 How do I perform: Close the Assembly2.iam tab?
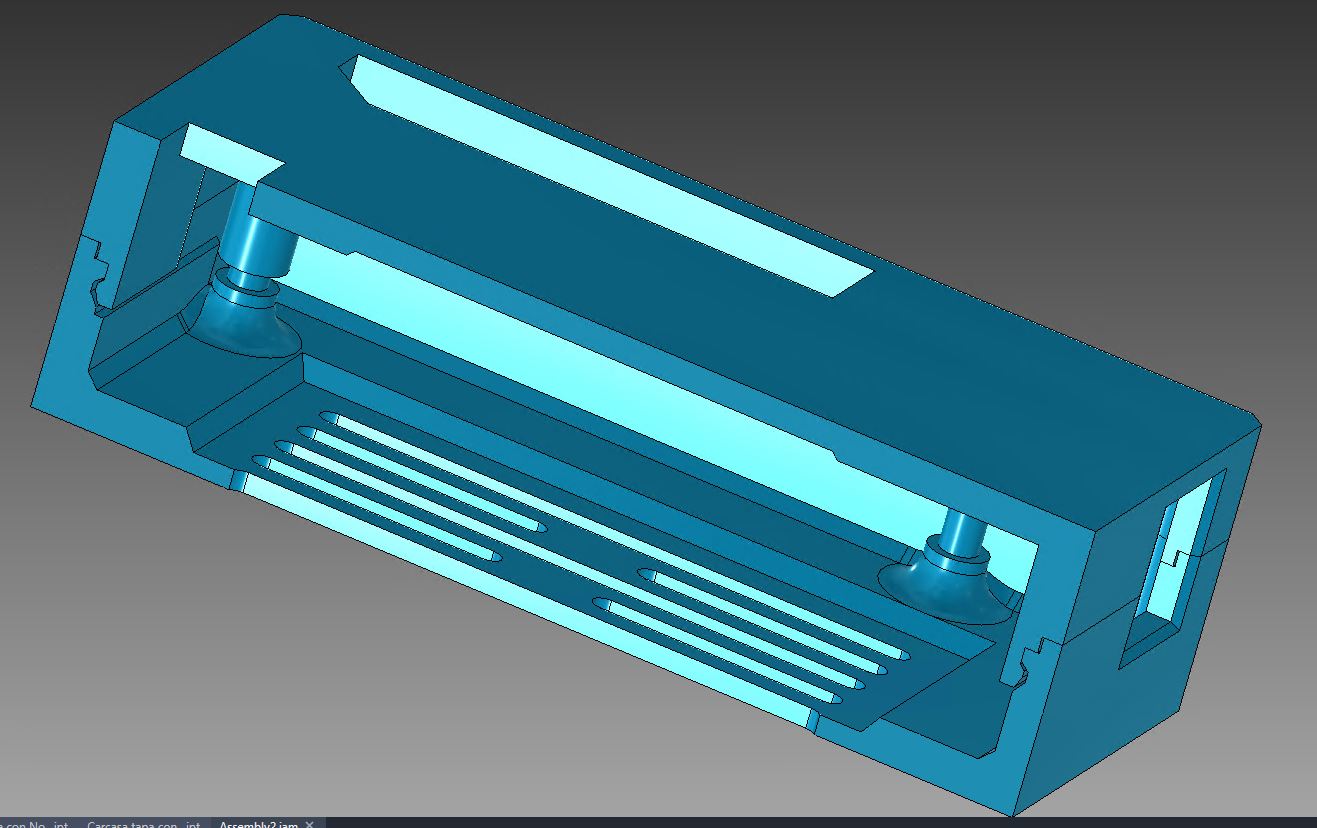click(310, 823)
